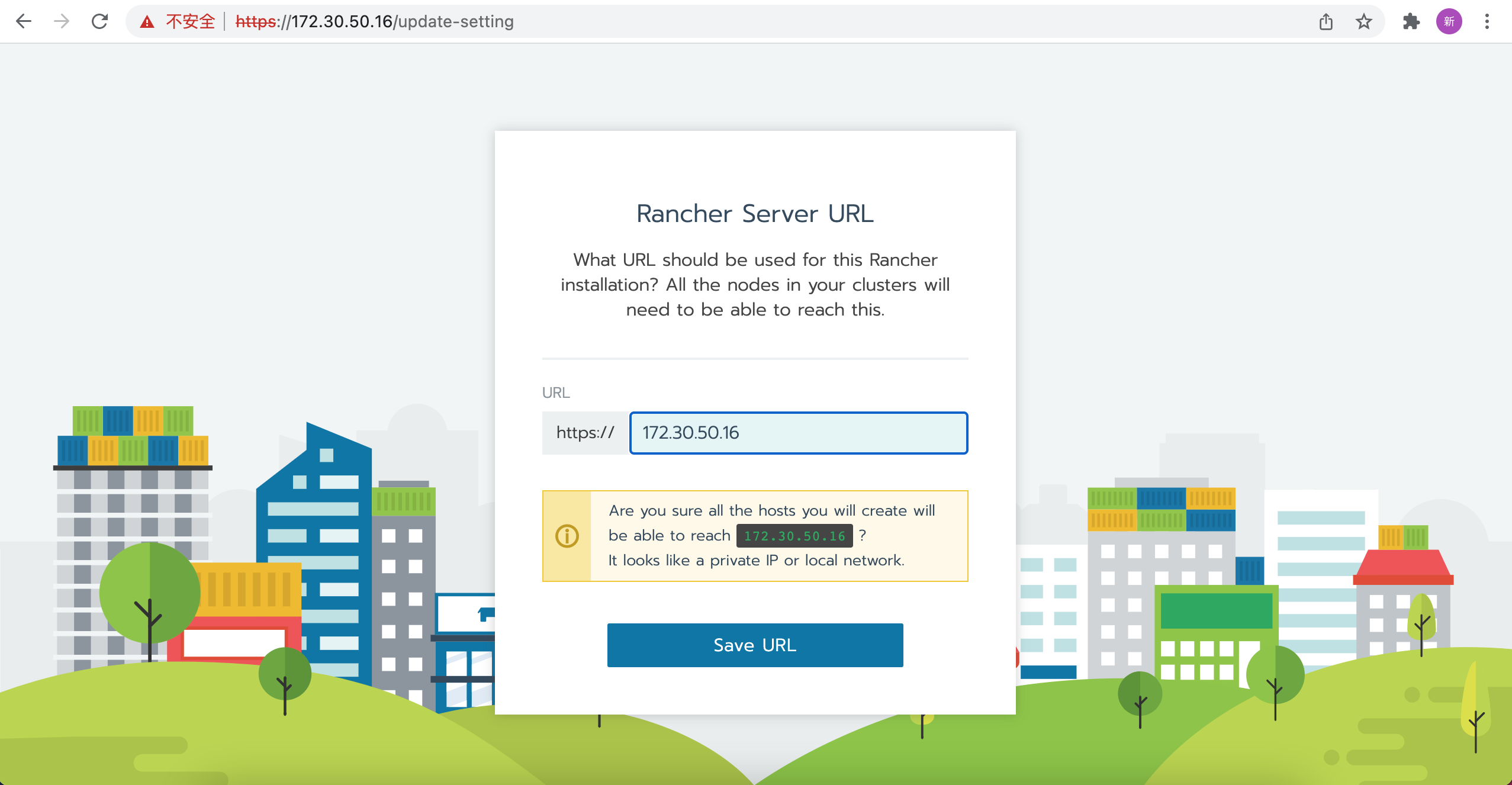Click the address bar URL text

point(374,22)
